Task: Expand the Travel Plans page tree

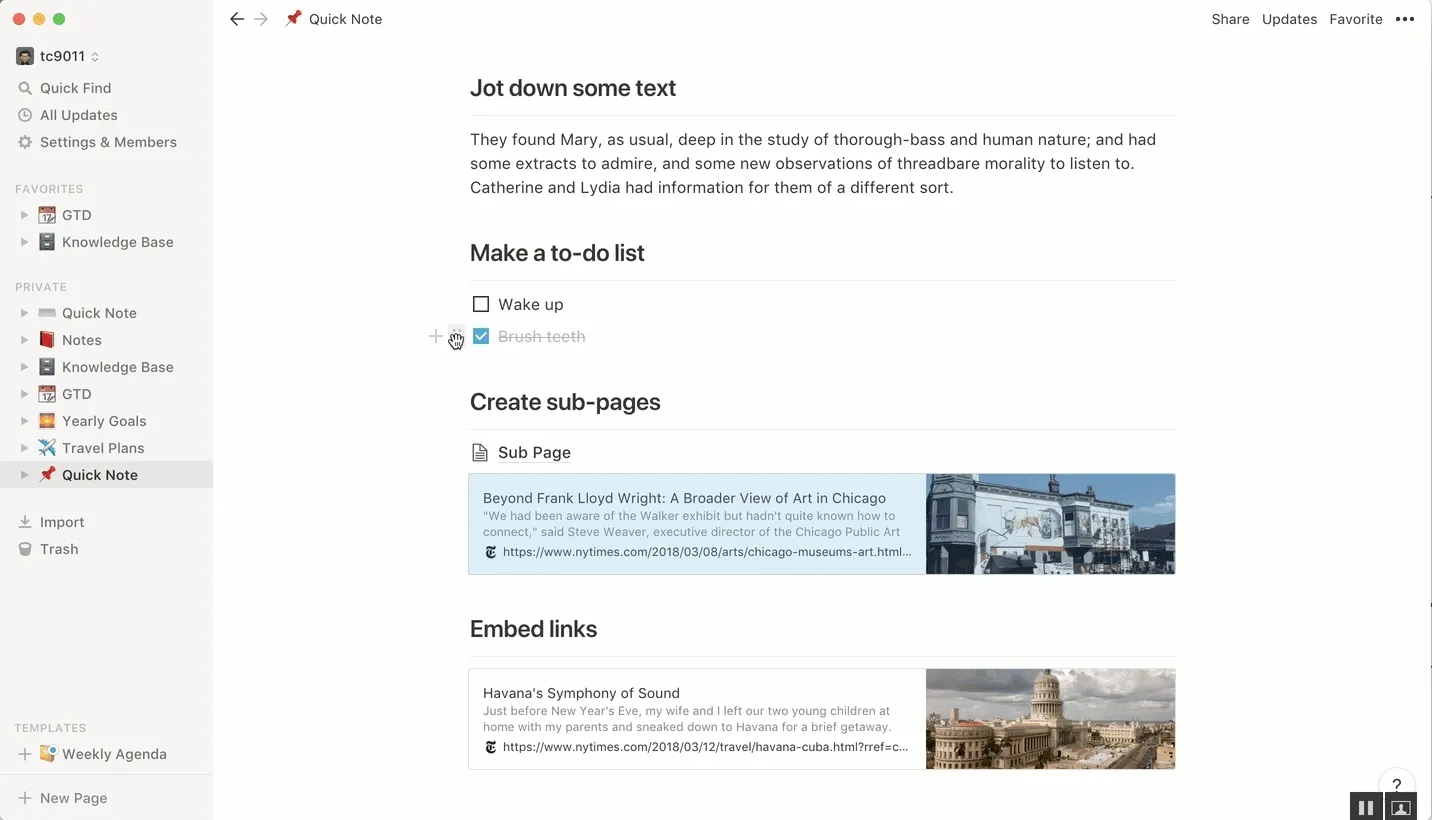Action: (25, 448)
